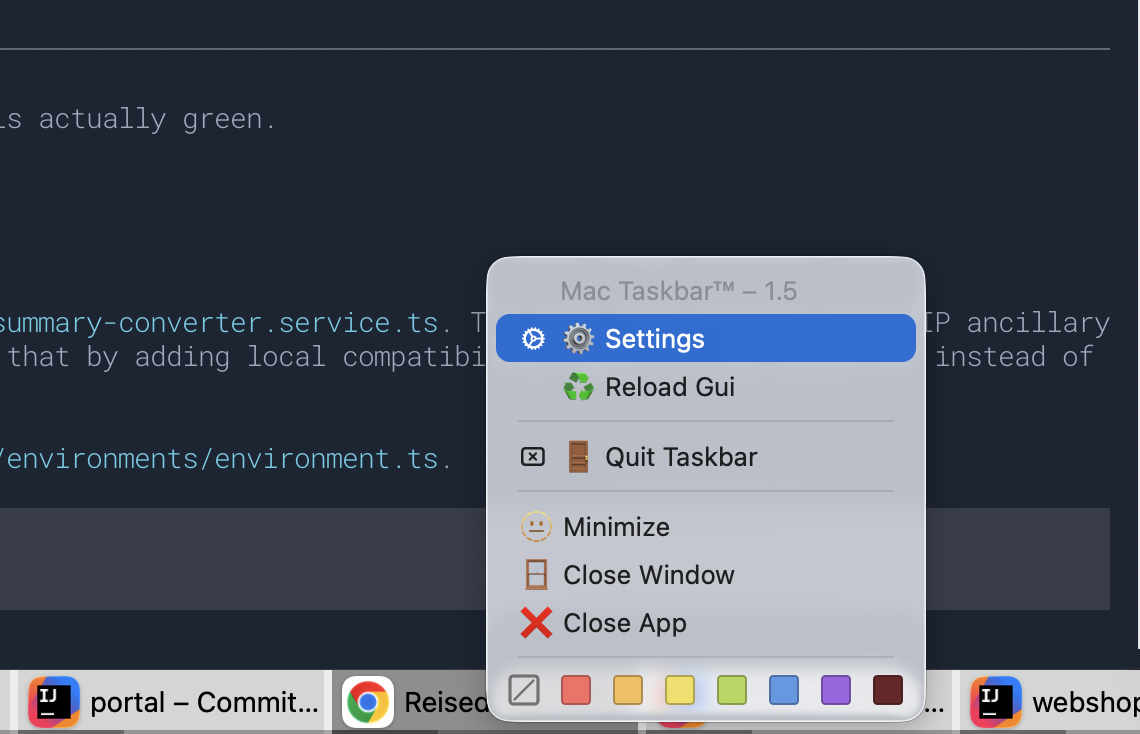Select Close Window menu entry
1140x734 pixels.
(705, 575)
